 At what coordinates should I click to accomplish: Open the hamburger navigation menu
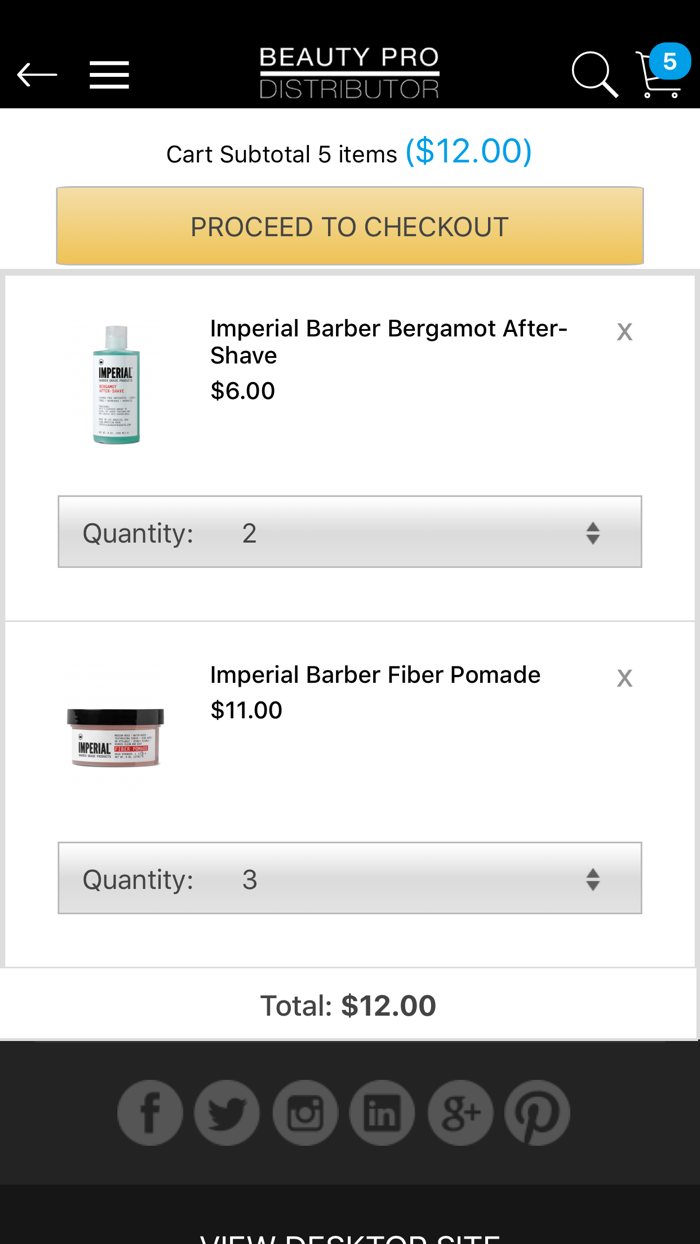109,73
